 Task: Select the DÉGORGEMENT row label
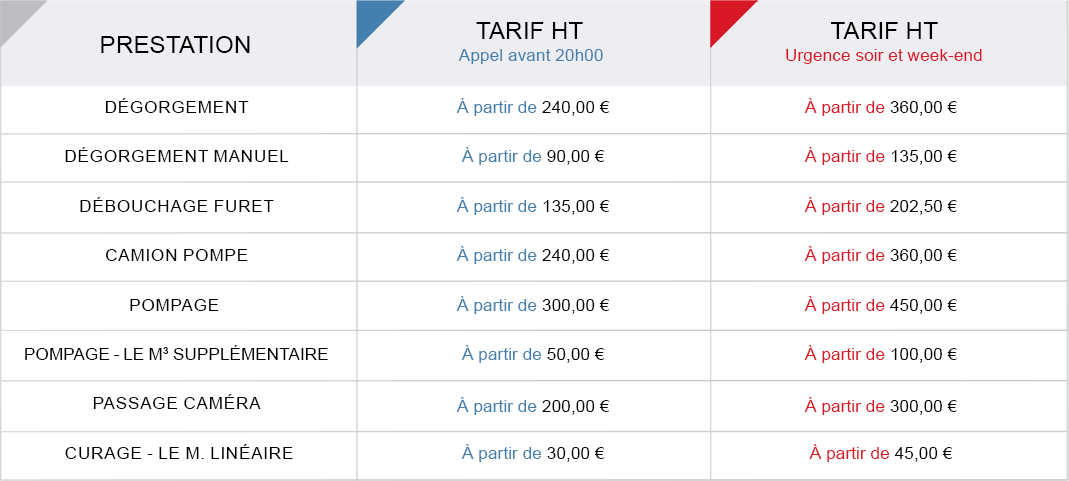177,107
